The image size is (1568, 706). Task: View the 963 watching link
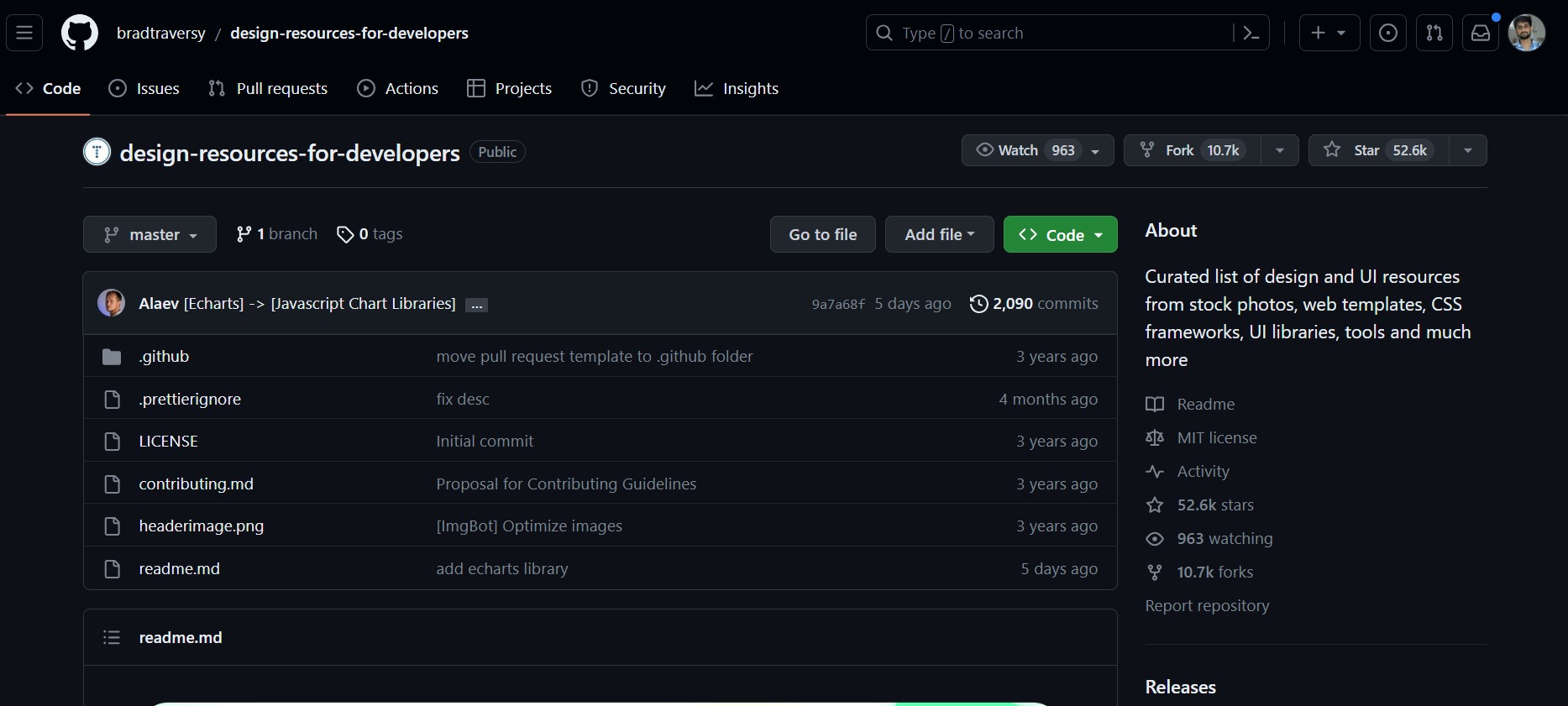click(1209, 538)
